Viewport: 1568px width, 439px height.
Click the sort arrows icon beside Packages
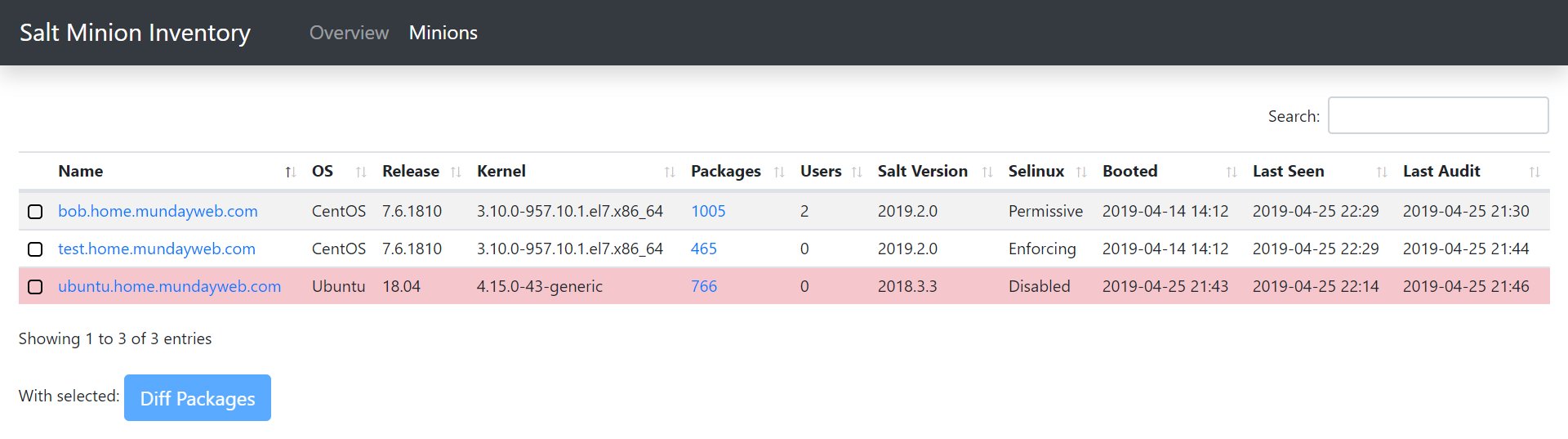(779, 172)
